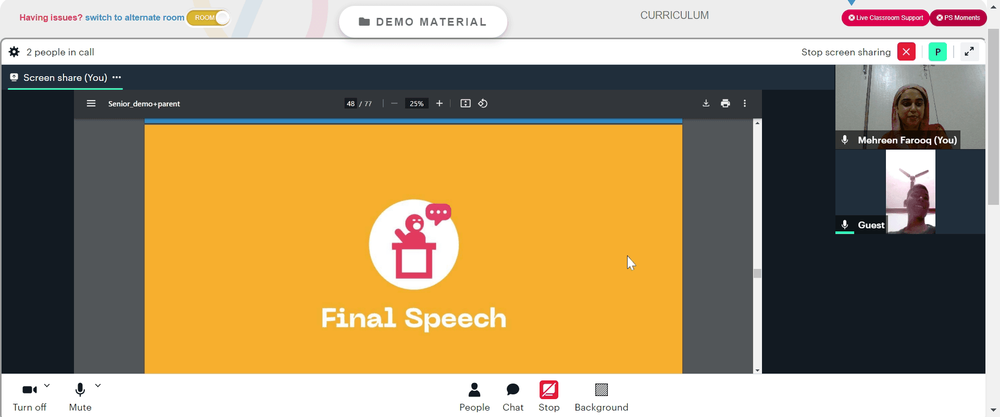Screen dimensions: 1000x417
Task: Click Senior_demo+parent file title
Action: pos(144,103)
